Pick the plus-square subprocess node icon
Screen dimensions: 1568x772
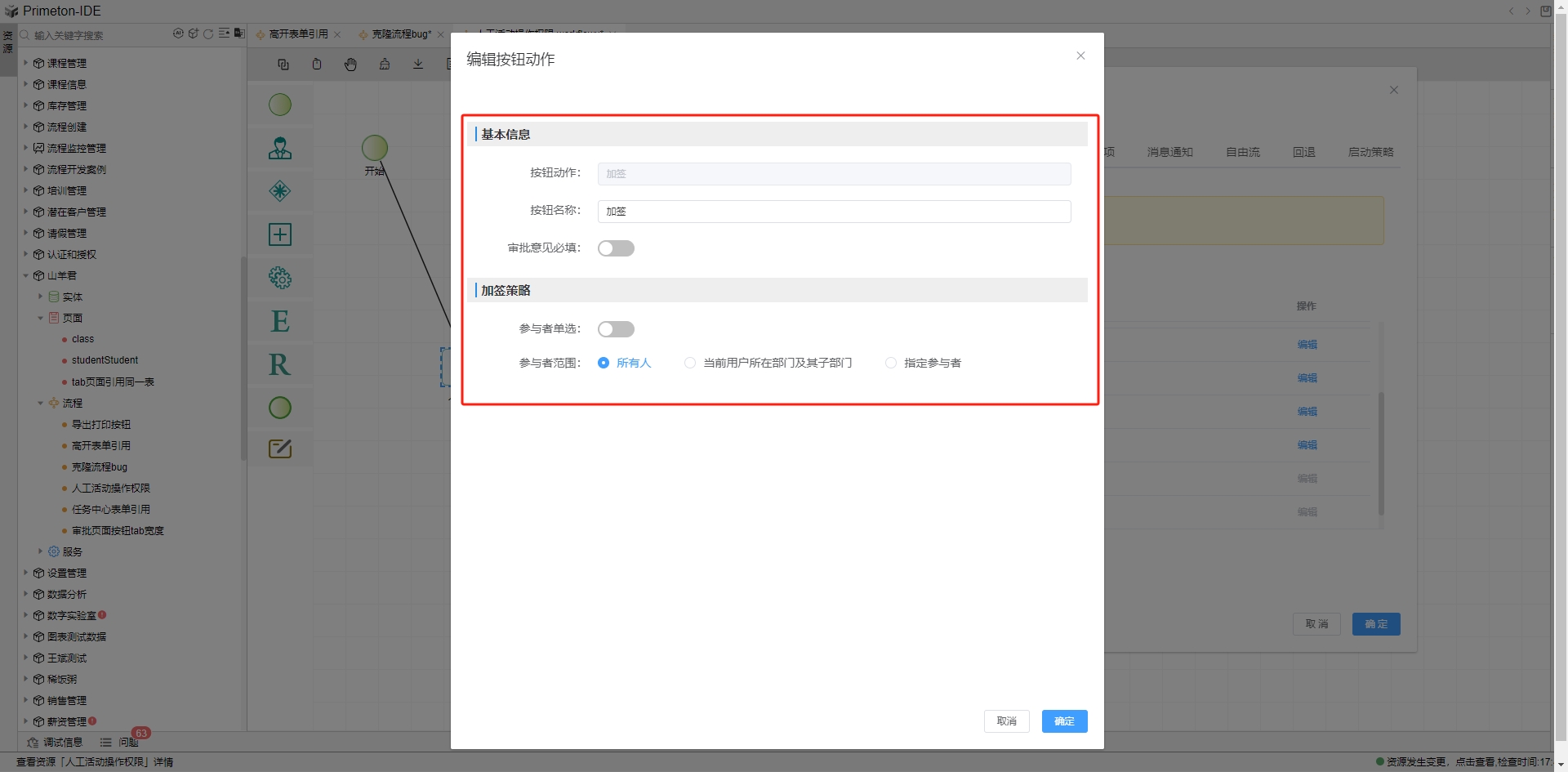click(280, 234)
